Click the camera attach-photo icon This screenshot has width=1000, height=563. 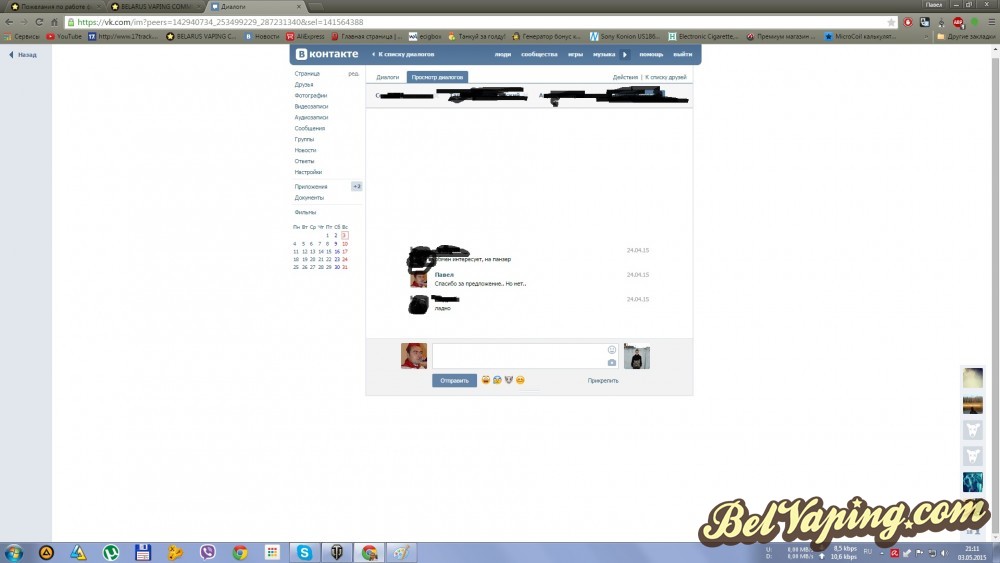coord(612,362)
